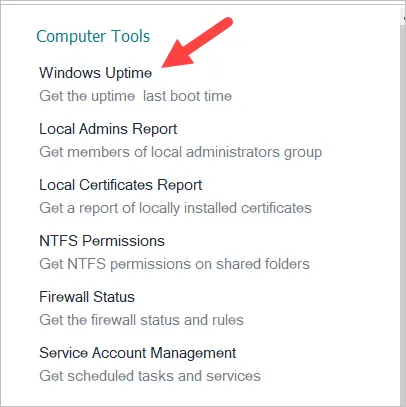The width and height of the screenshot is (406, 407).
Task: Open the Local Admins Report tool
Action: (x=108, y=129)
